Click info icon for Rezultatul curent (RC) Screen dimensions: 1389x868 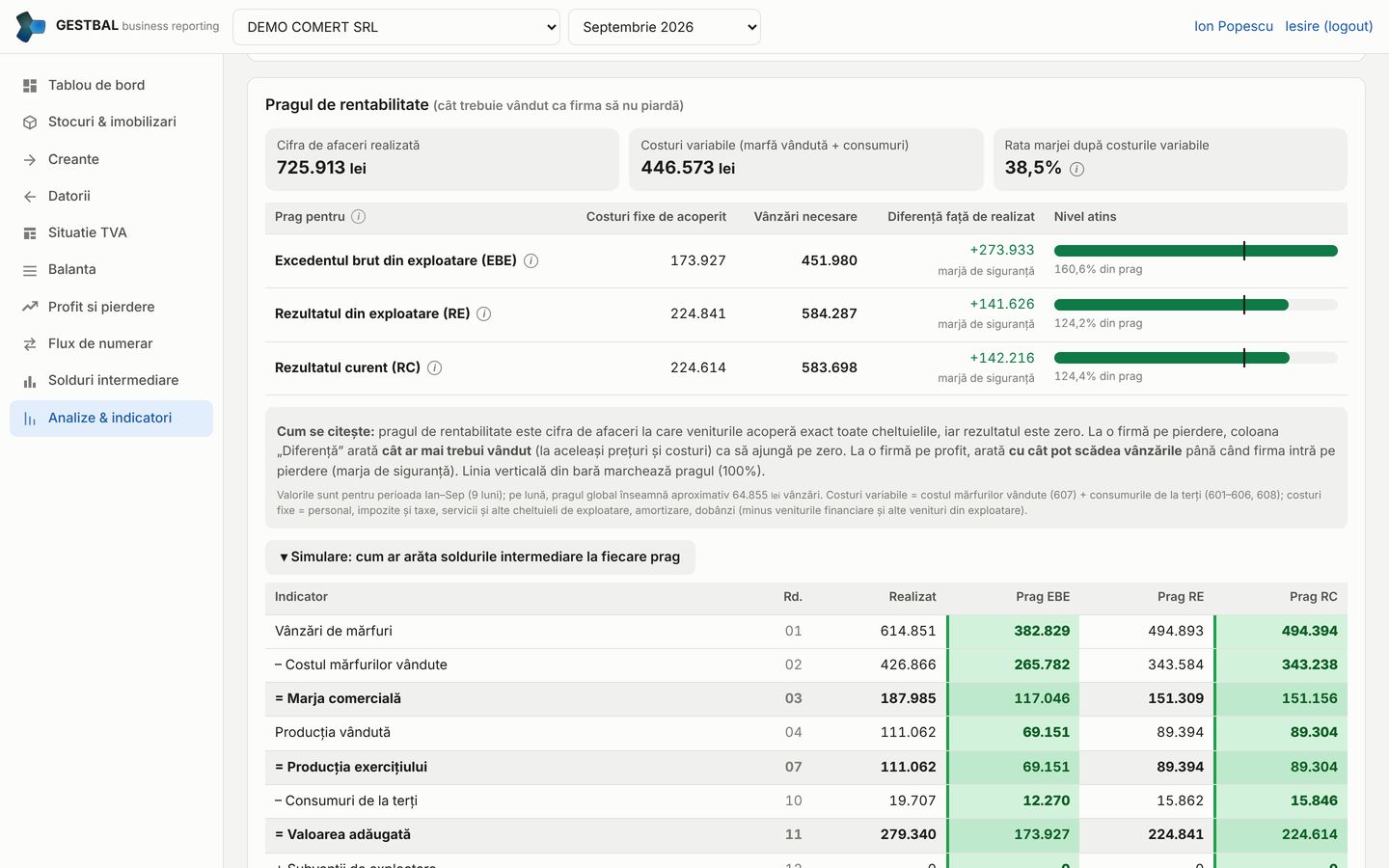pyautogui.click(x=435, y=367)
